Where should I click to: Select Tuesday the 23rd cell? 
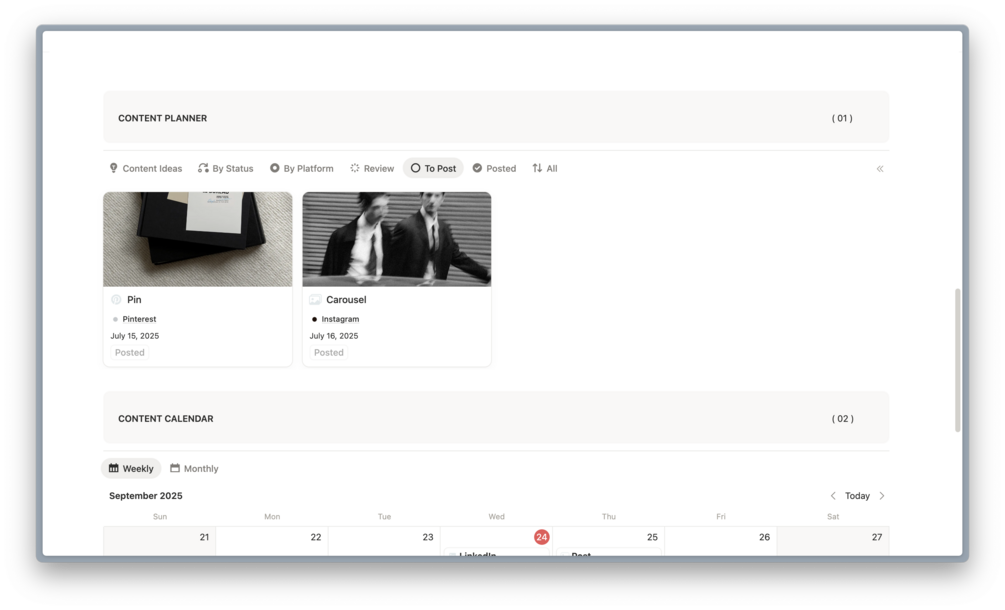pos(384,541)
